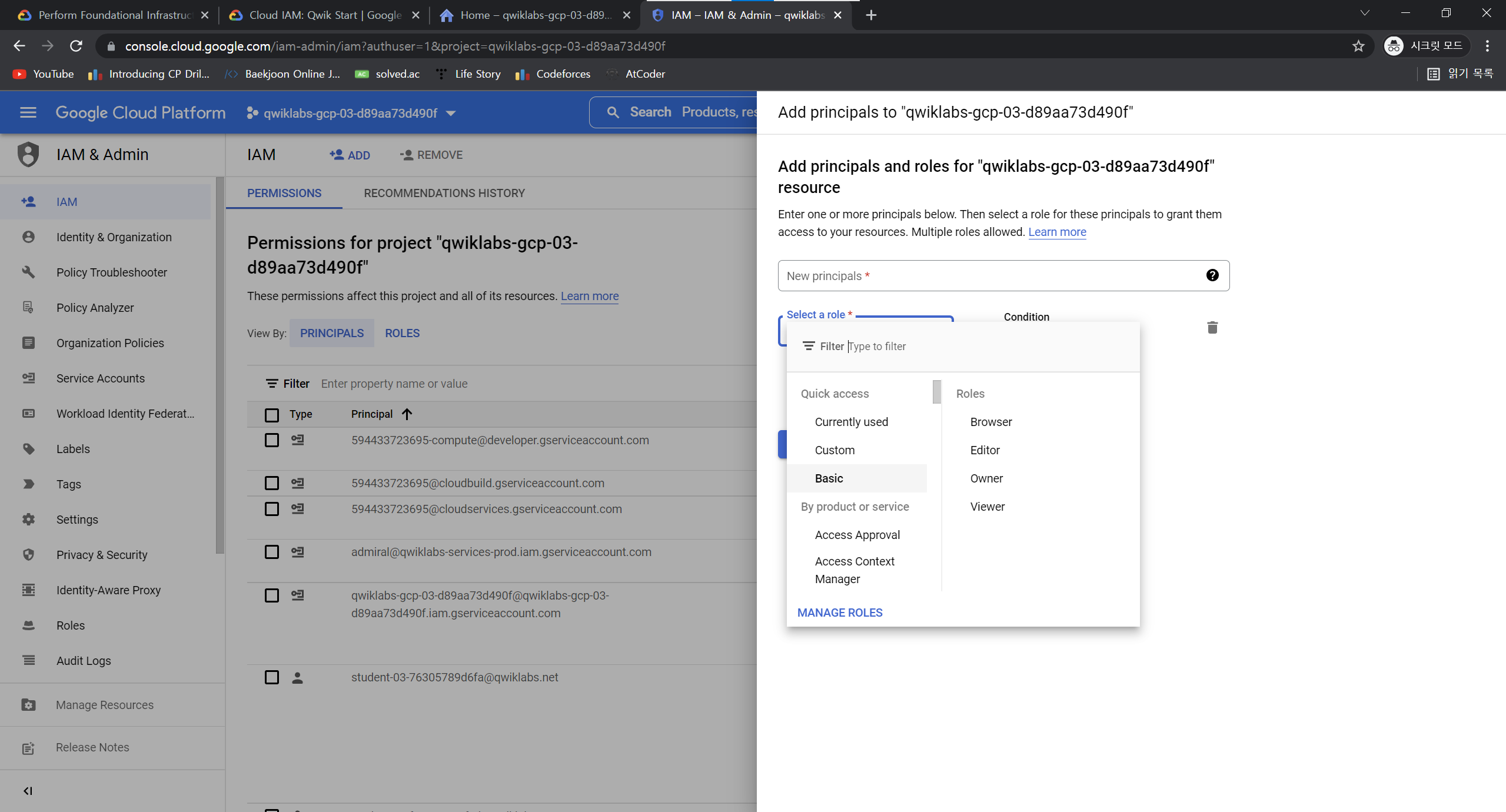1506x812 pixels.
Task: Click the Principal column sort arrow
Action: (407, 414)
